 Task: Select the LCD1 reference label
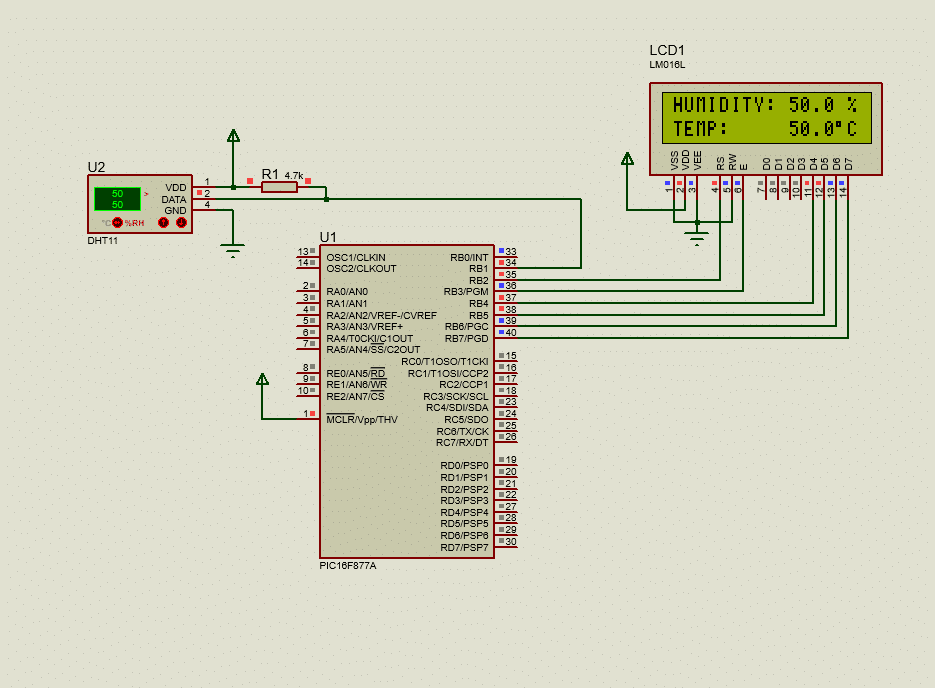click(x=667, y=50)
